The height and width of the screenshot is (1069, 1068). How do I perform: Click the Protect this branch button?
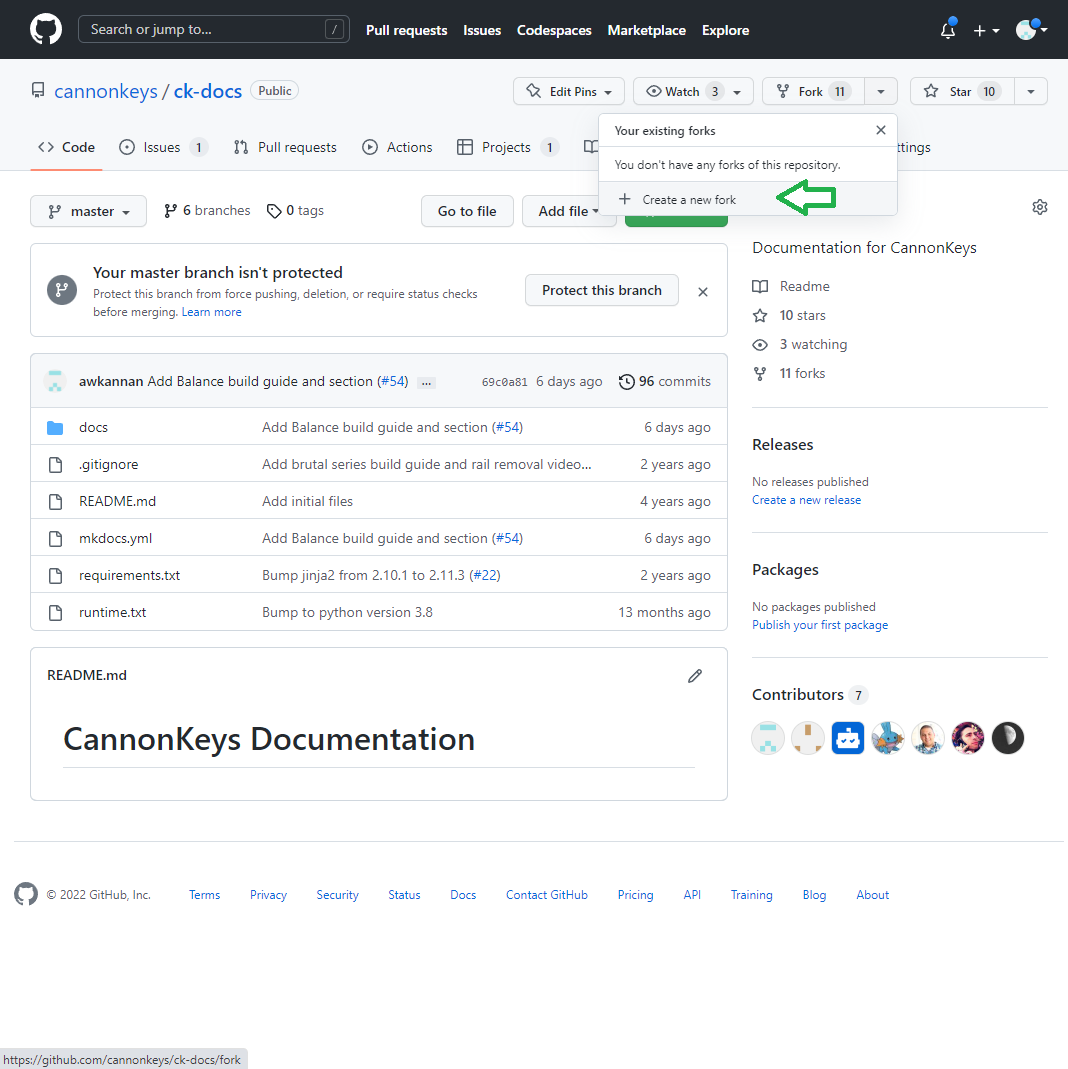tap(601, 290)
